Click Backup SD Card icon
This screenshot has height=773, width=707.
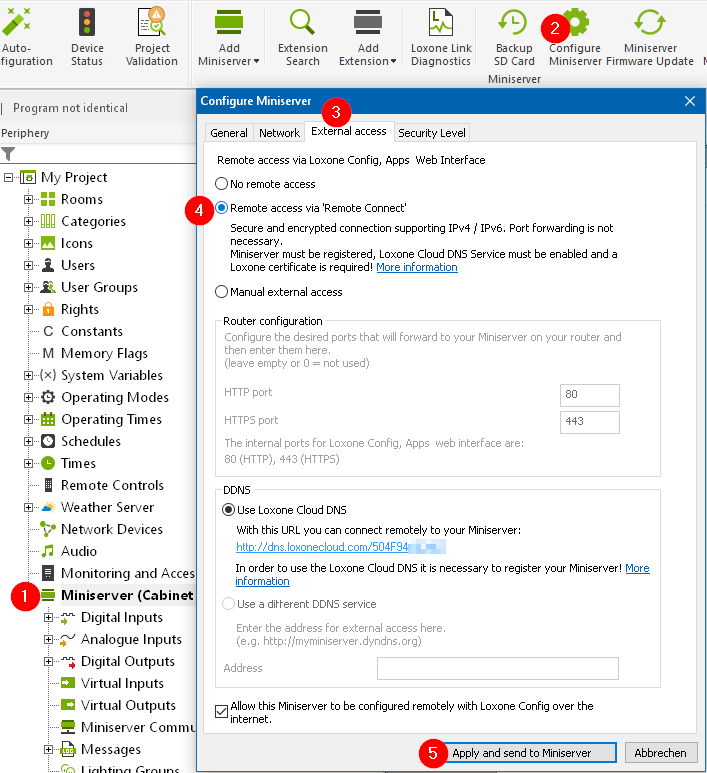(514, 24)
